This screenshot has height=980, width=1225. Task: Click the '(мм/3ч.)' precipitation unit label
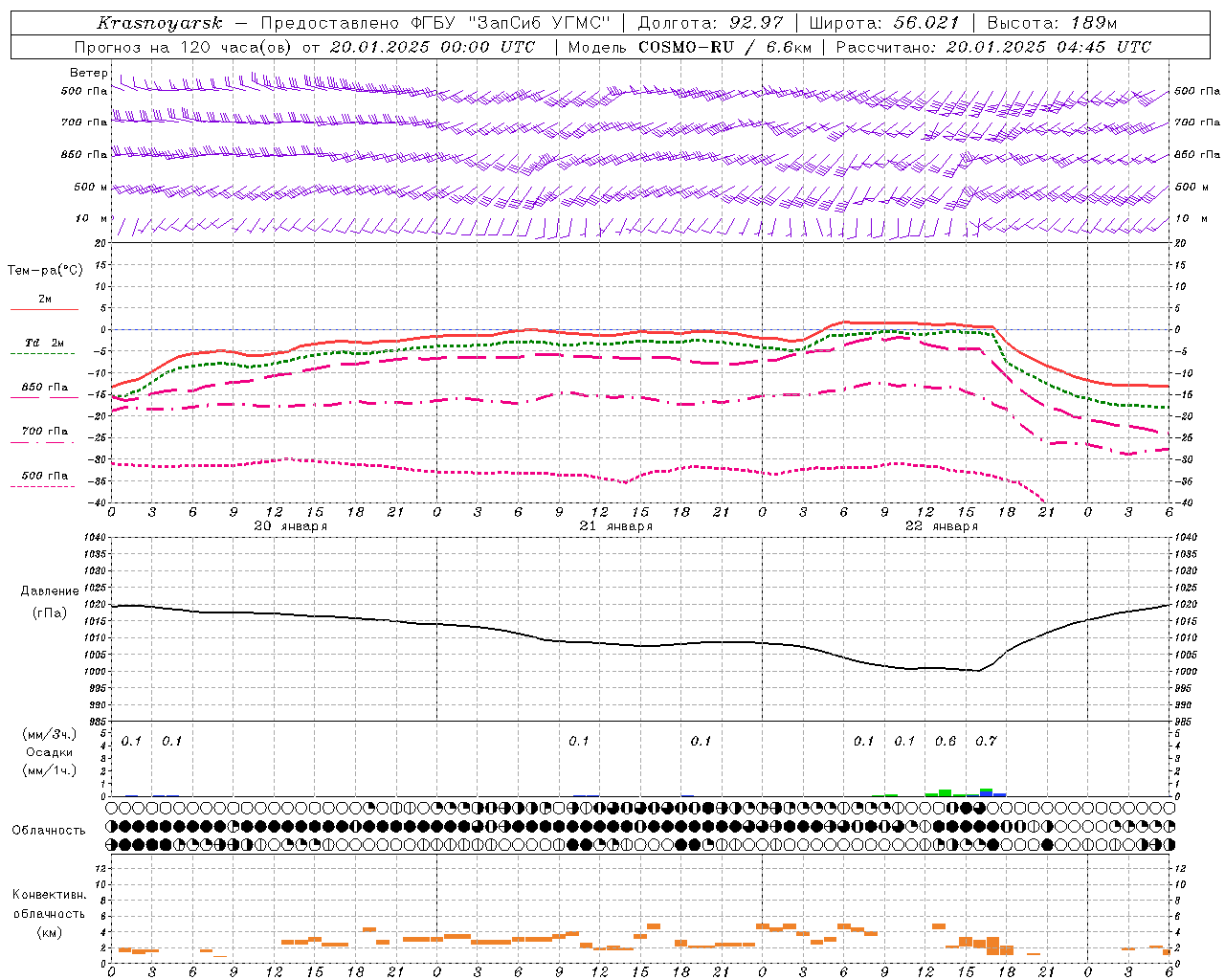click(50, 734)
